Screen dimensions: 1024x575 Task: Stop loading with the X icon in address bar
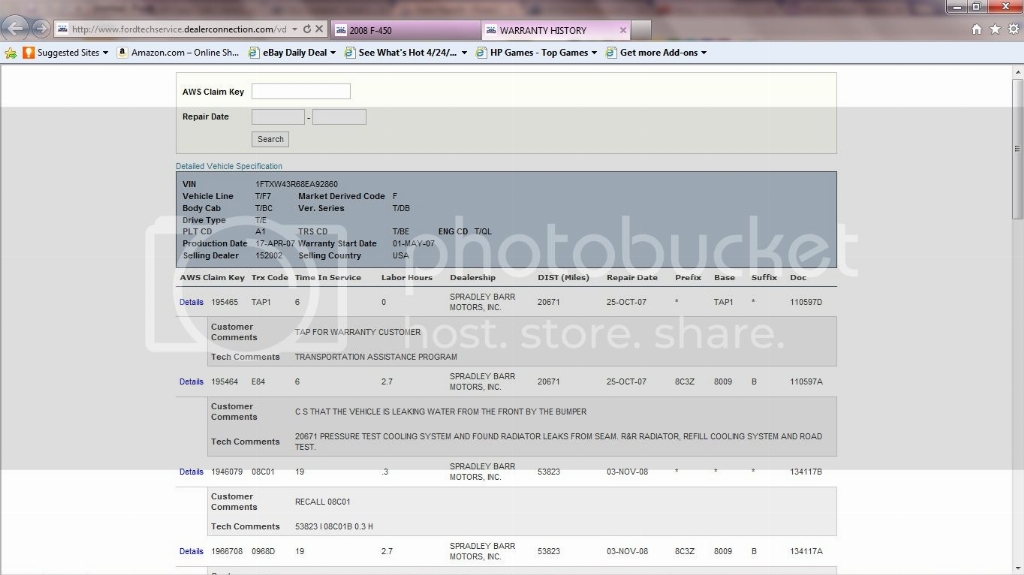pyautogui.click(x=319, y=29)
